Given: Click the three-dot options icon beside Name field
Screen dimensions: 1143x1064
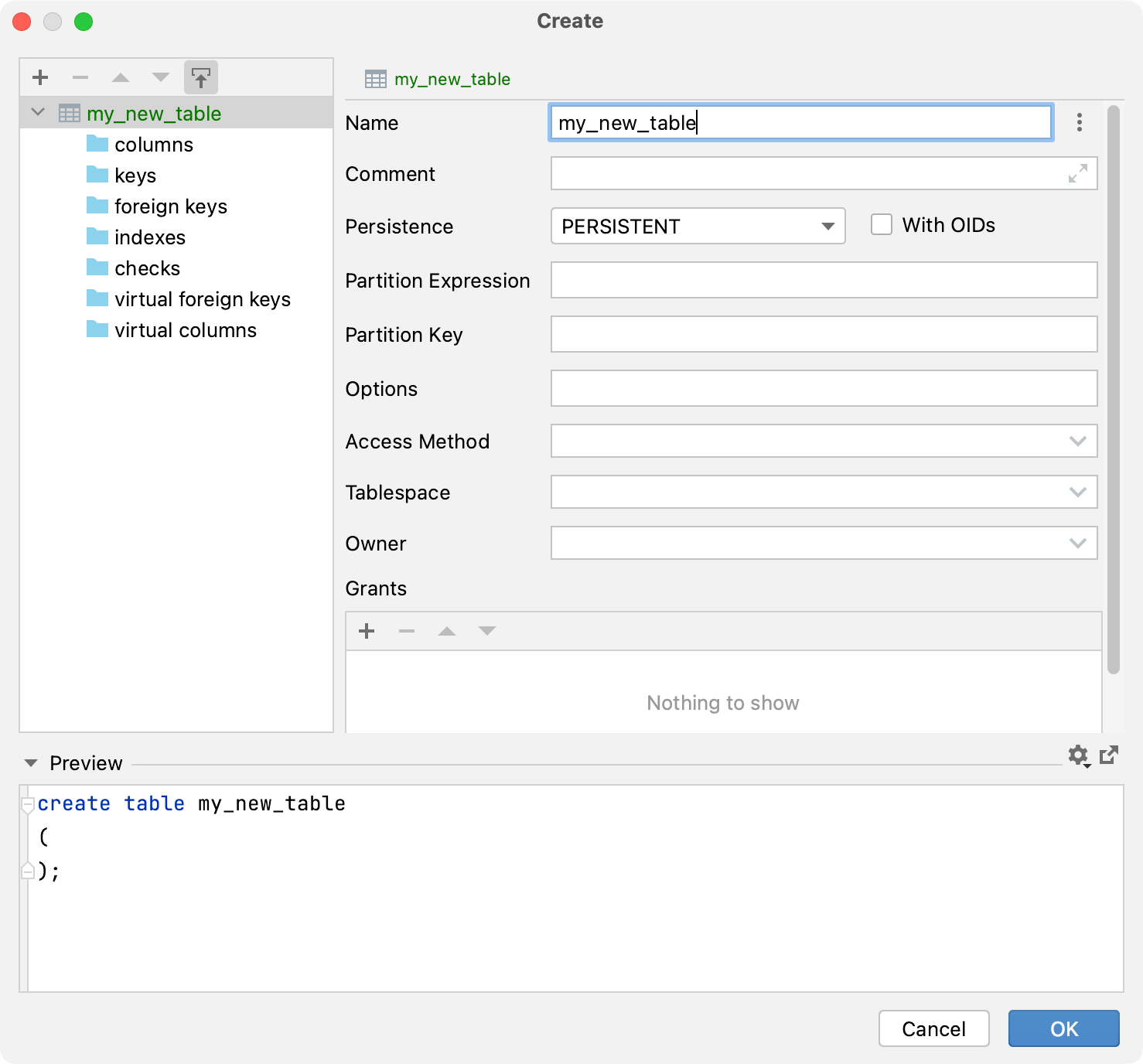Looking at the screenshot, I should [1079, 122].
